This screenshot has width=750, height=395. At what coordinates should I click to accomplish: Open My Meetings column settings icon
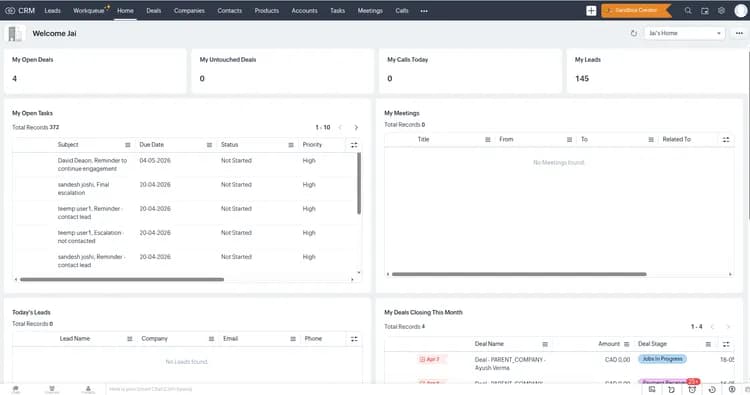(726, 140)
